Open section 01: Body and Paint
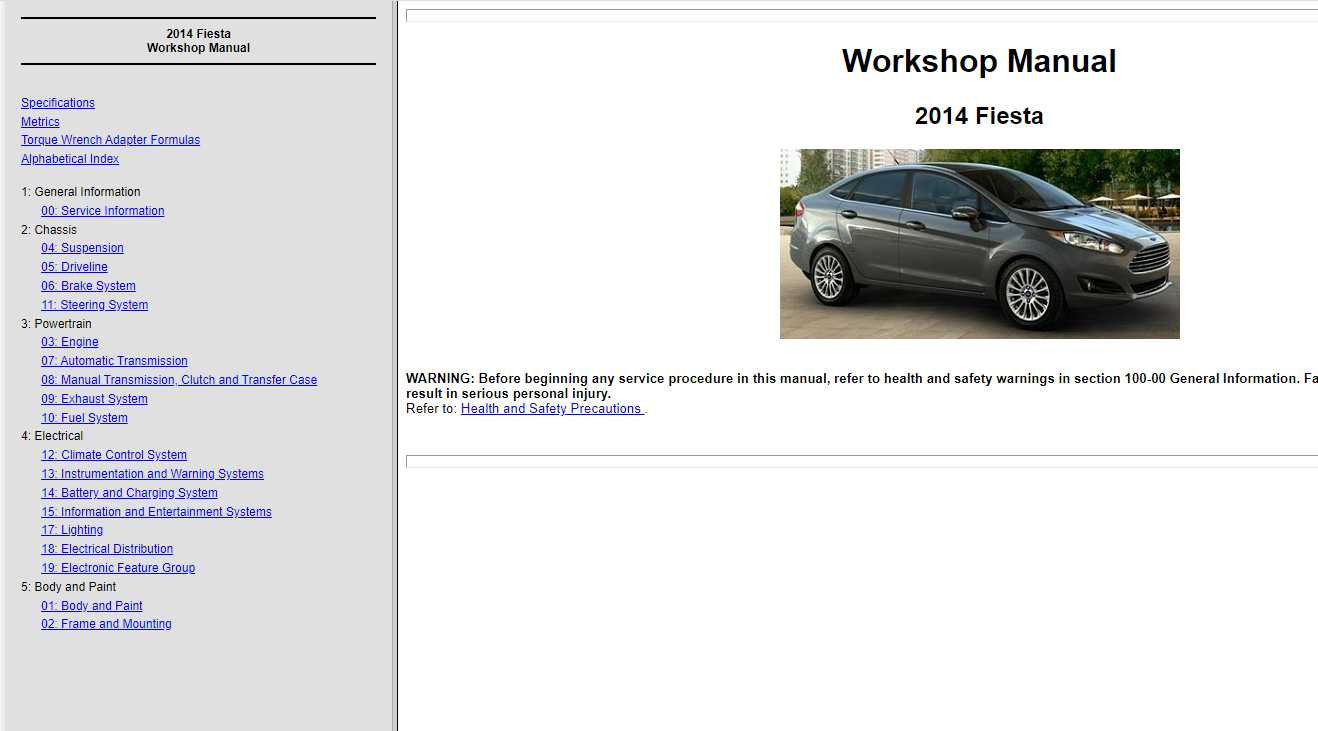Viewport: 1318px width, 731px height. (x=92, y=606)
